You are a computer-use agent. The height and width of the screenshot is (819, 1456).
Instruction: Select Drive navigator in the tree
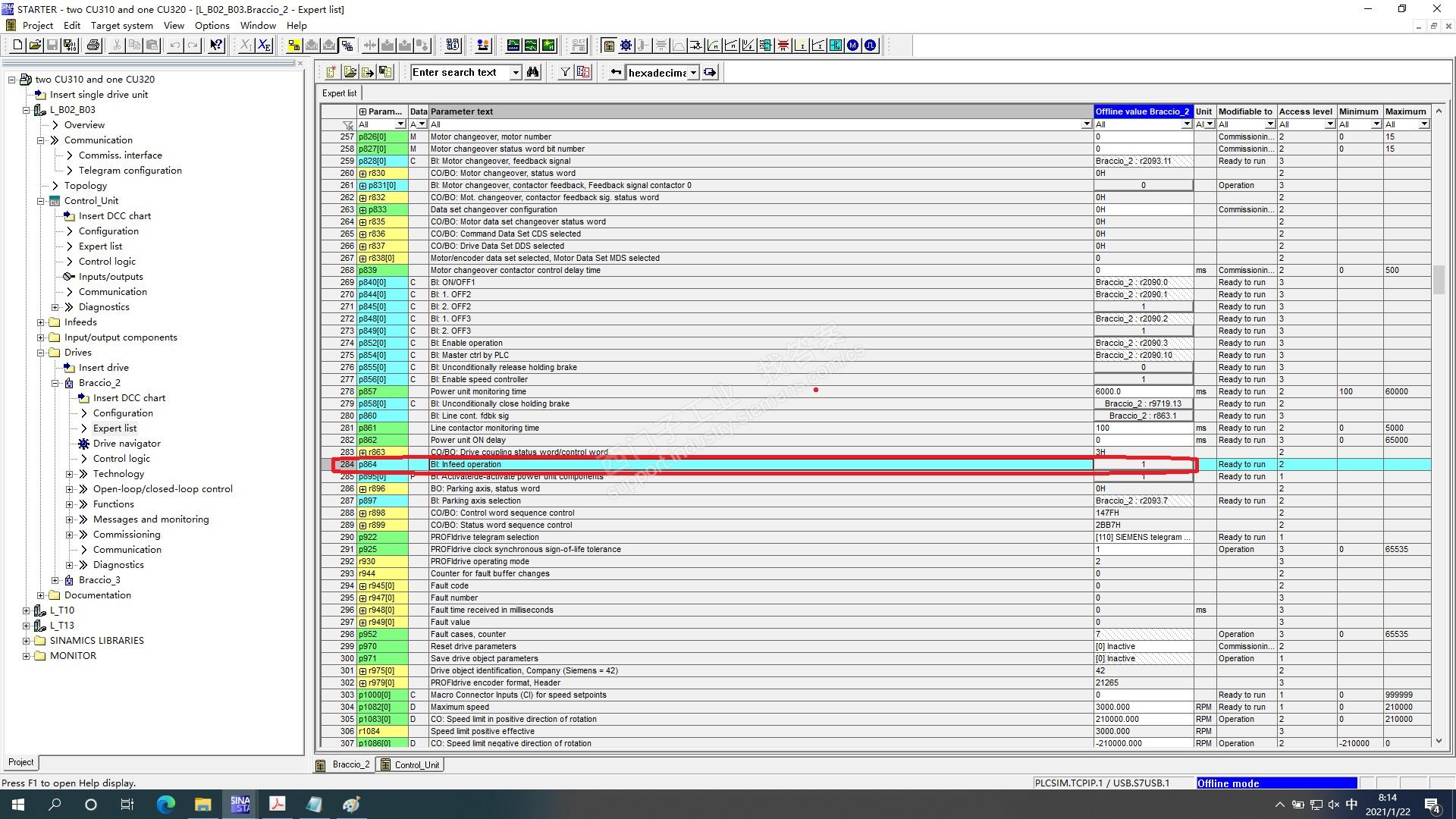(127, 444)
